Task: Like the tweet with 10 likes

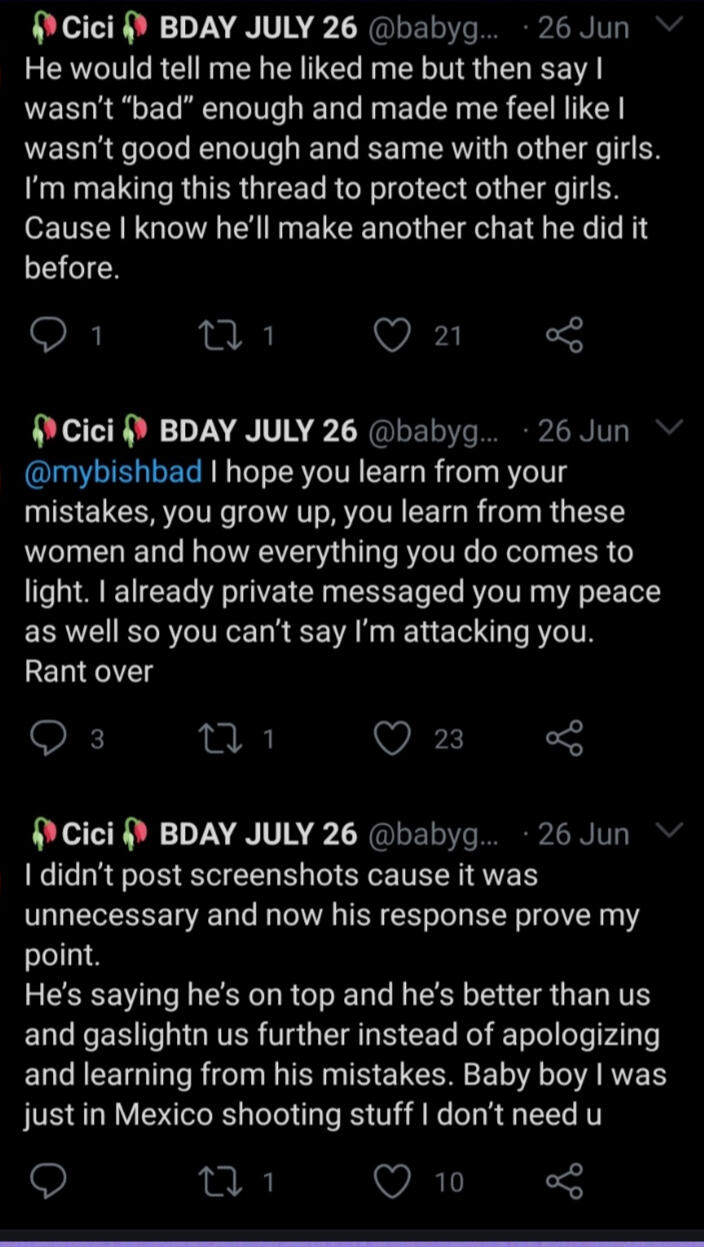Action: 394,1181
